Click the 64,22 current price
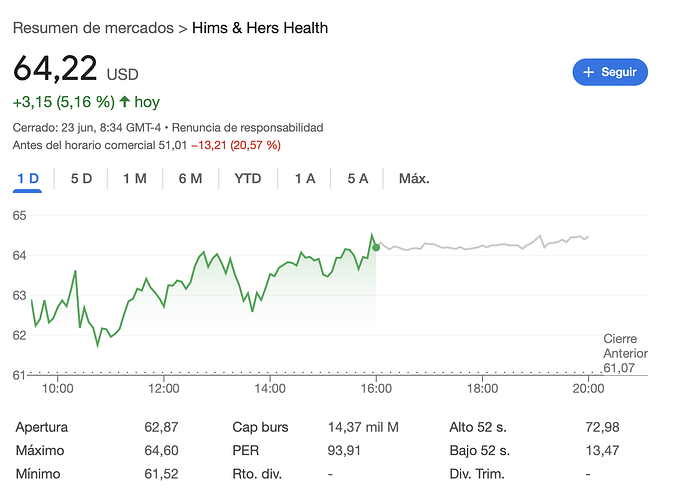 (55, 68)
